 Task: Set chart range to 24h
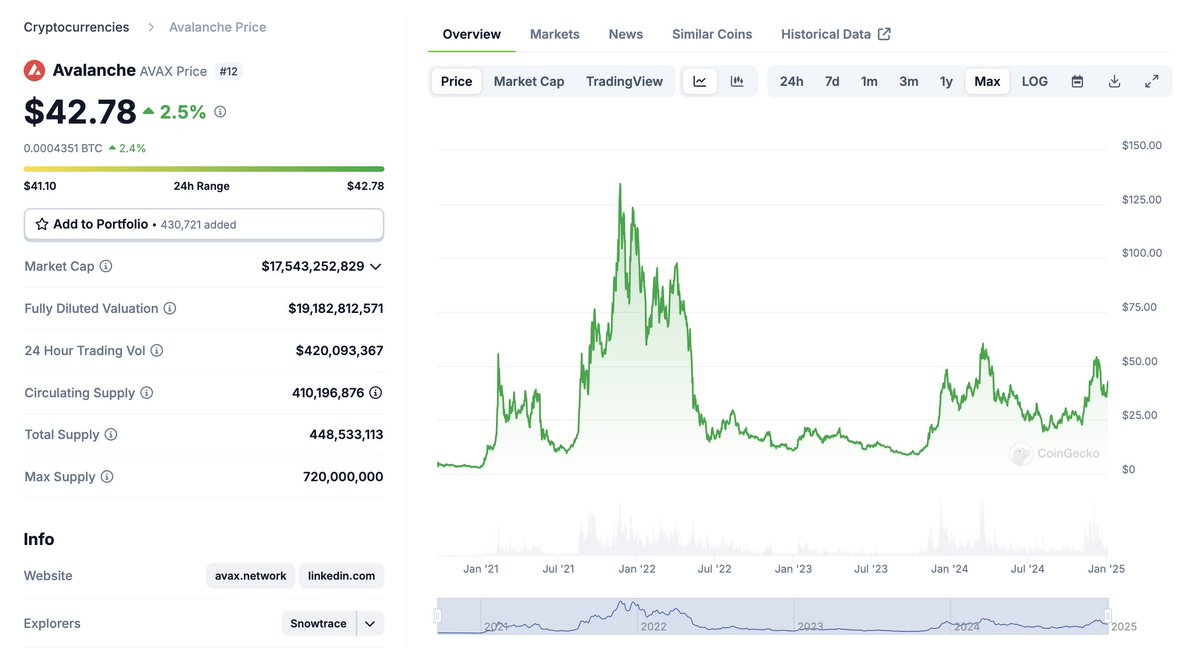coord(791,81)
